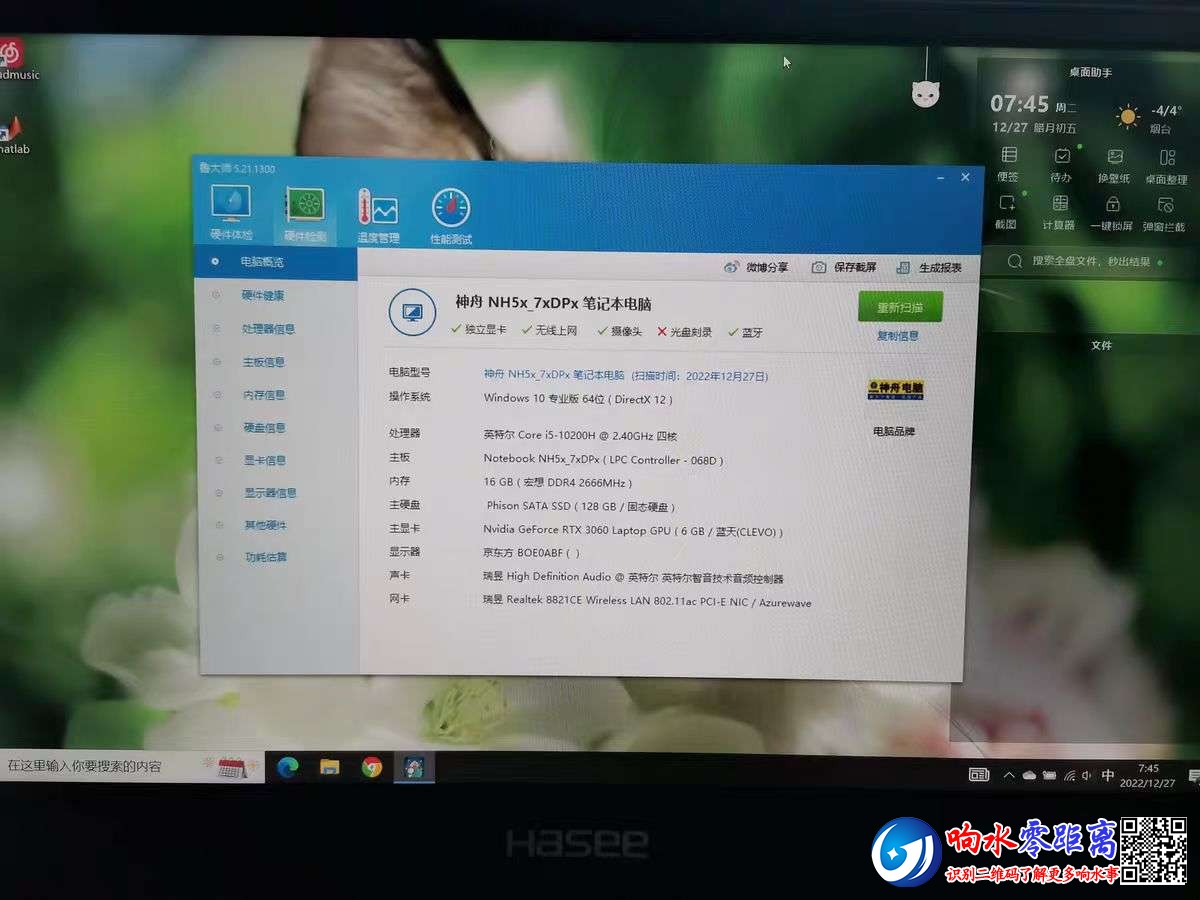Open Google Chrome from the taskbar

click(372, 767)
